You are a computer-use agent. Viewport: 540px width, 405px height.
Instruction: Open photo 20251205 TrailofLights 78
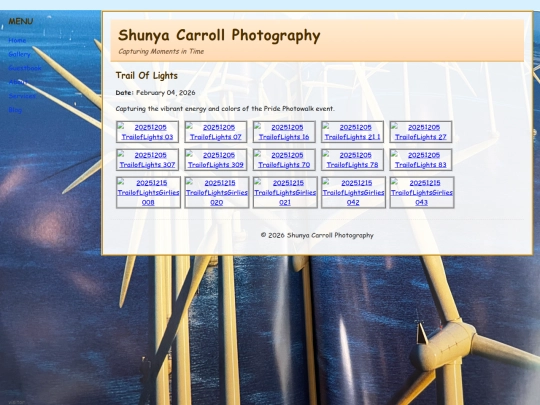[352, 160]
